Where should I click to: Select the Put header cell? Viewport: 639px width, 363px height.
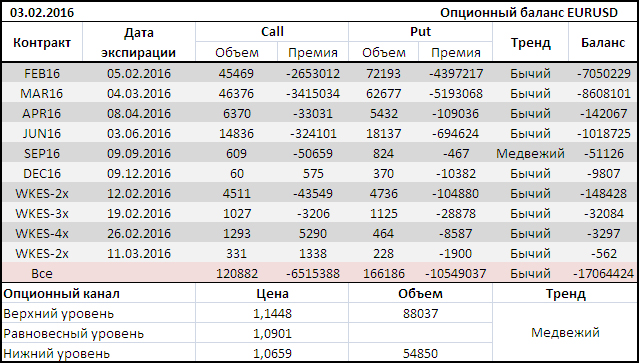coord(420,32)
